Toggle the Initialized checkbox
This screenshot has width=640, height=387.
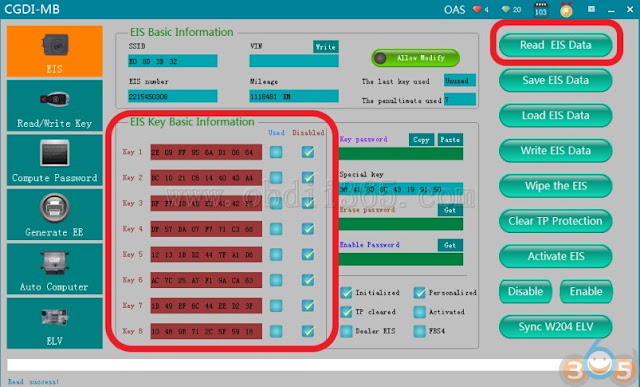click(346, 293)
